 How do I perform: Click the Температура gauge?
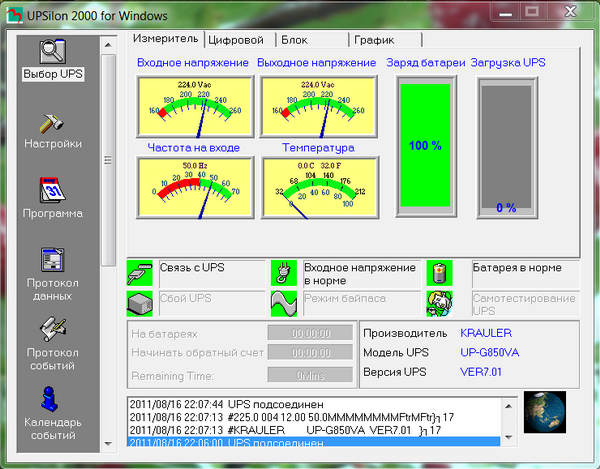320,187
